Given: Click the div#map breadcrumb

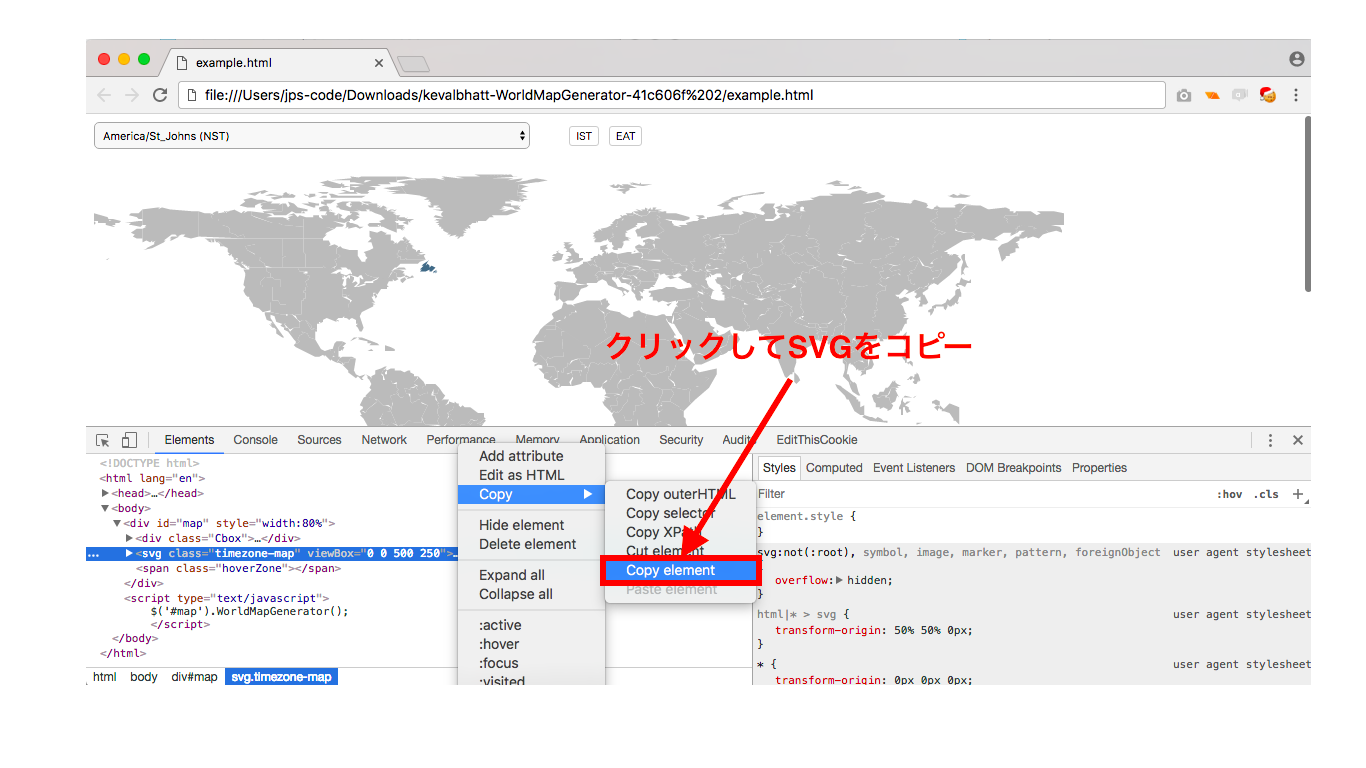Looking at the screenshot, I should tap(194, 677).
